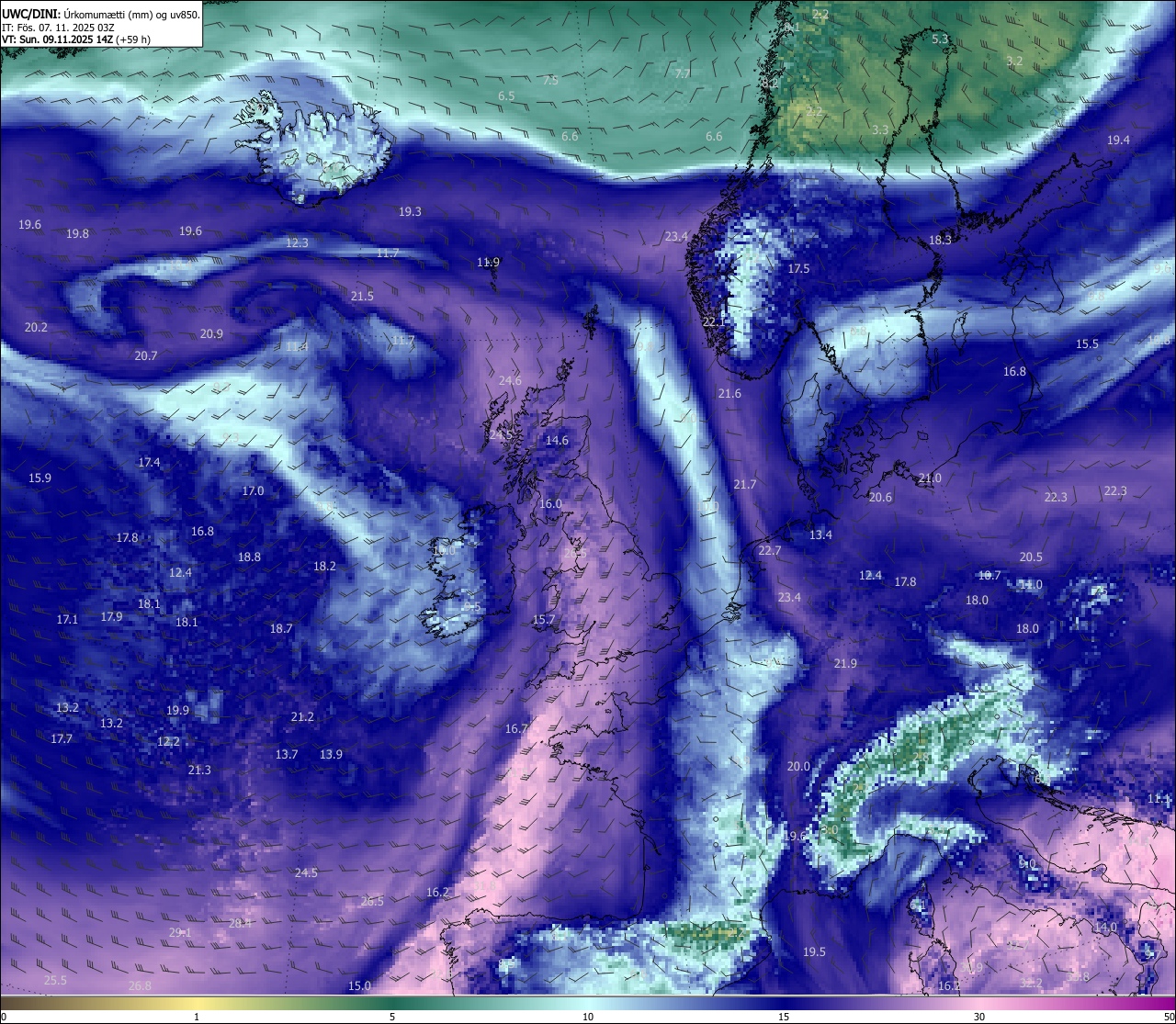Click the 17.7 value at lower left
1176x1024 pixels.
[x=62, y=738]
